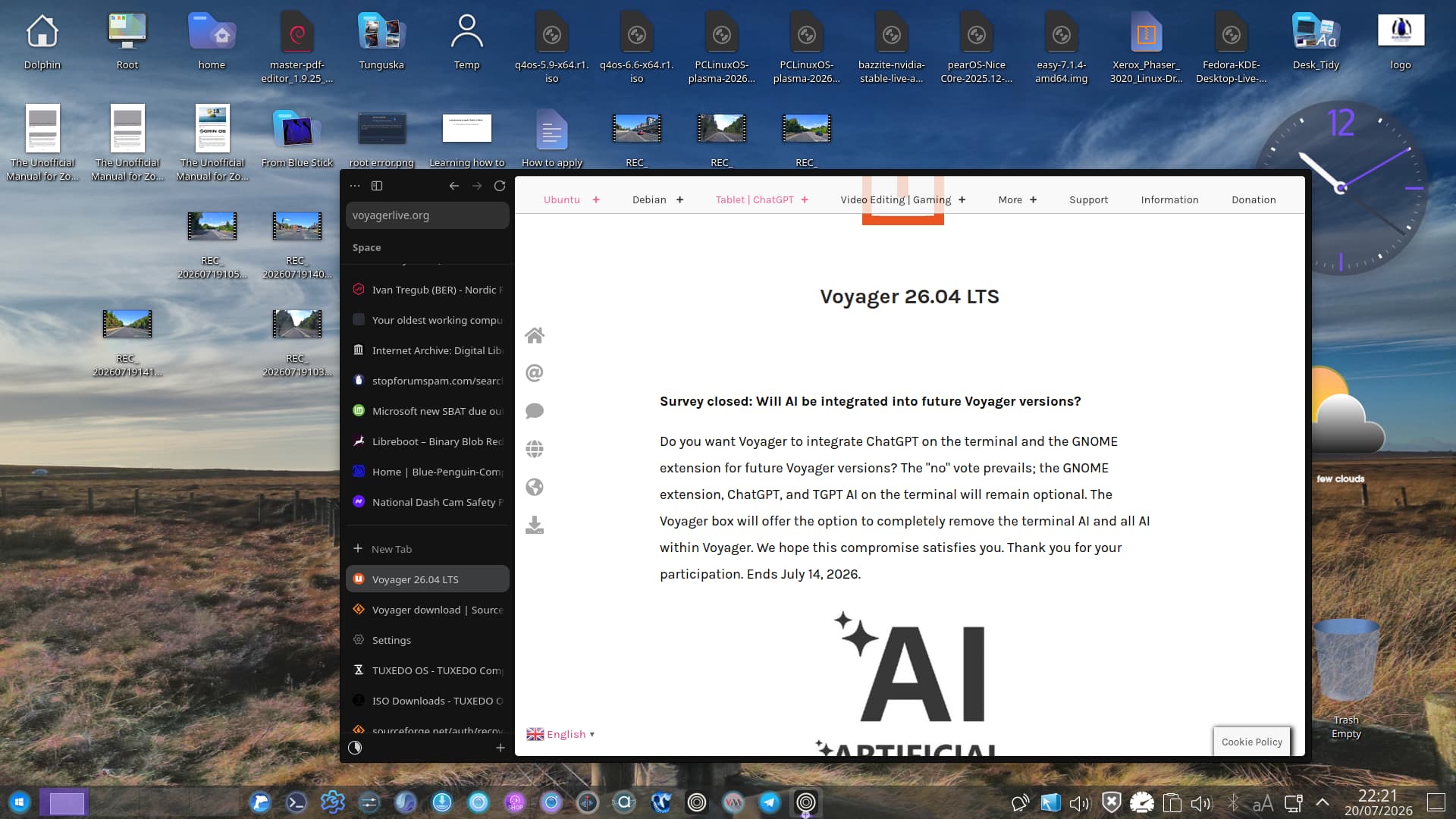
Task: Expand the Ubuntu menu plus
Action: tap(596, 200)
